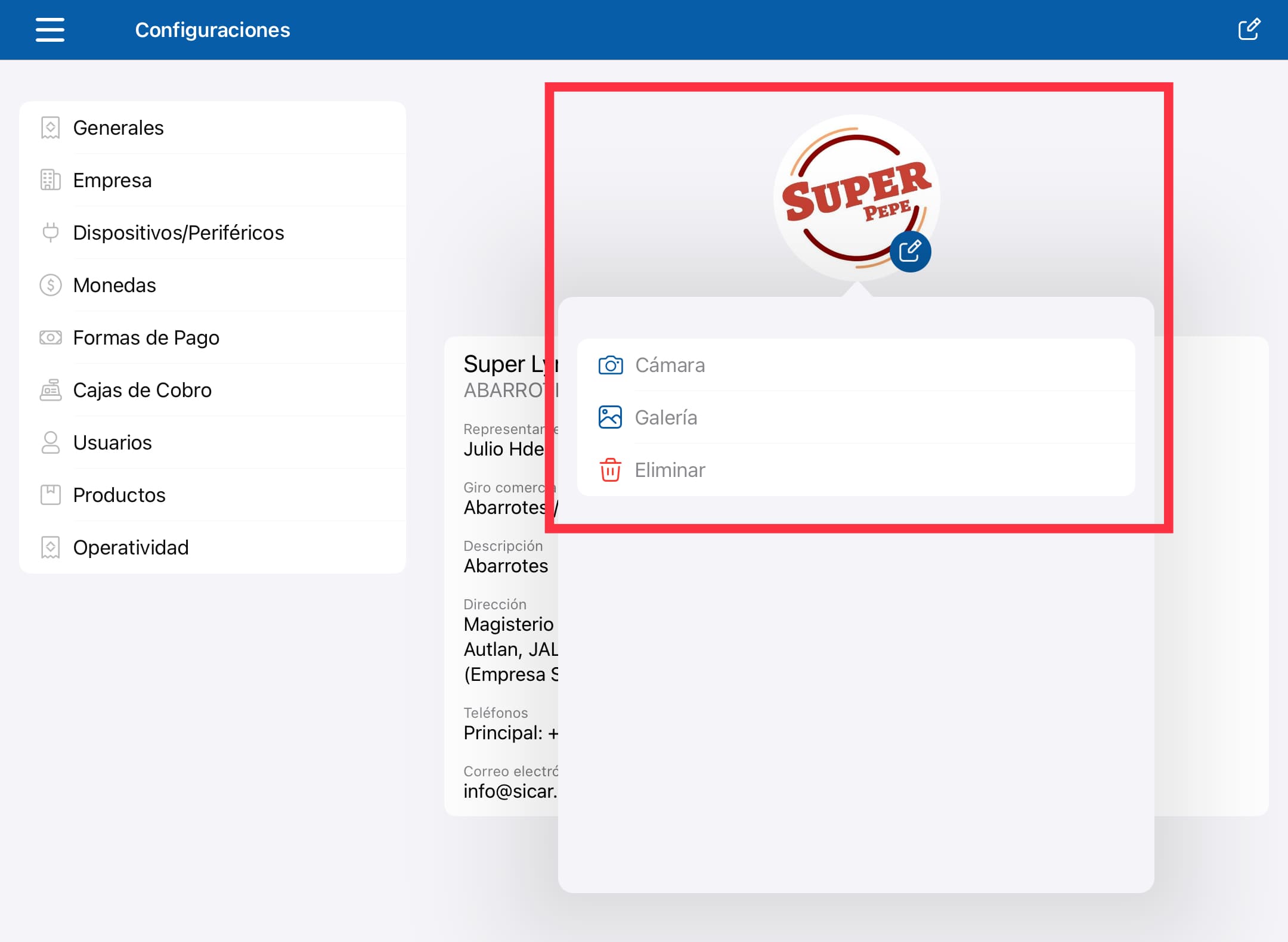Click the gallery picture icon

tap(611, 417)
